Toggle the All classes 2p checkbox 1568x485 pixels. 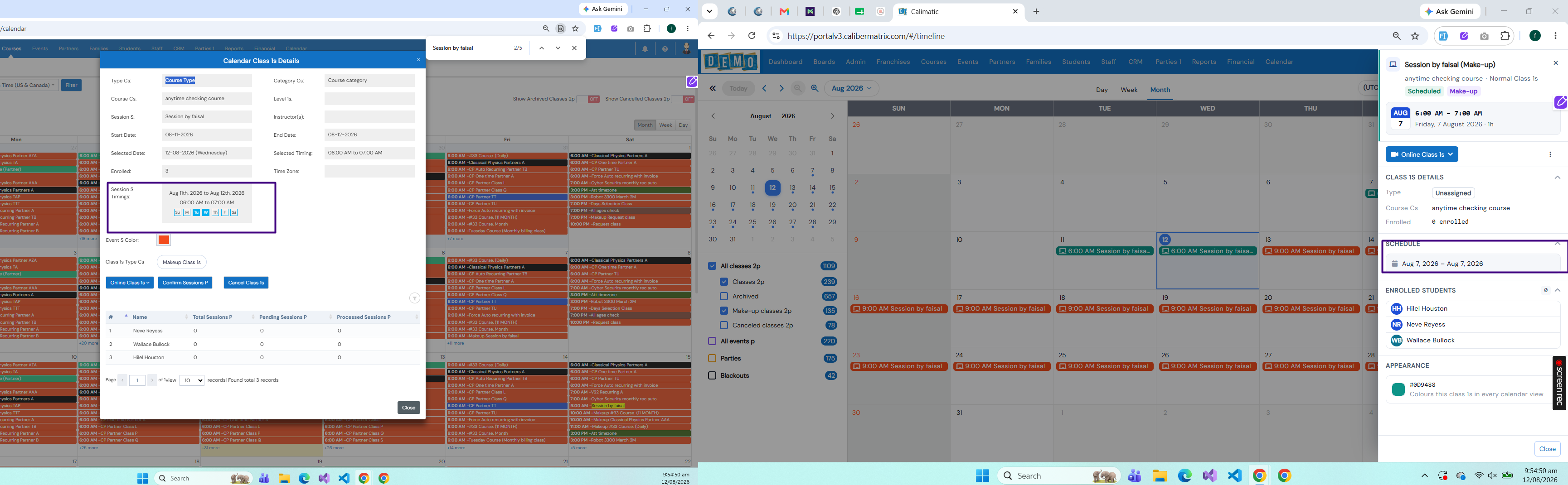[x=712, y=266]
